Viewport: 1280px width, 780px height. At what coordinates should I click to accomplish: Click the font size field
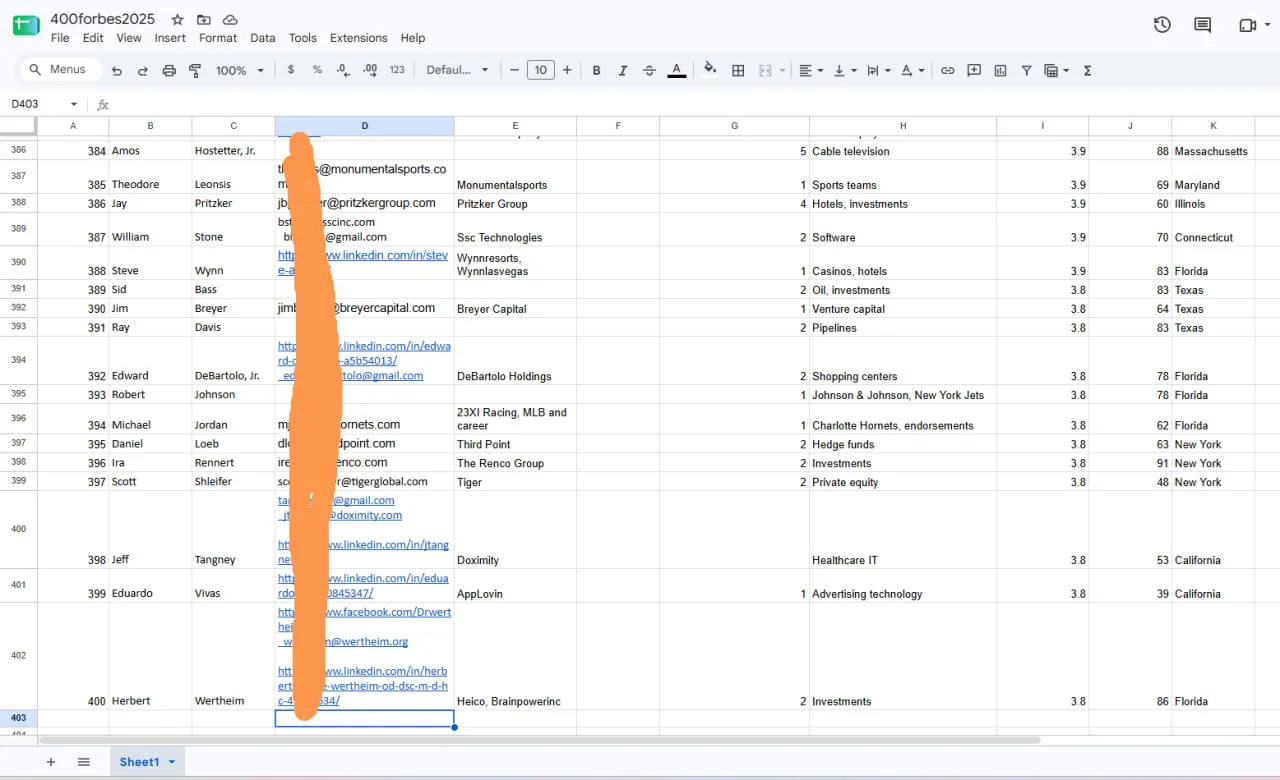coord(540,70)
